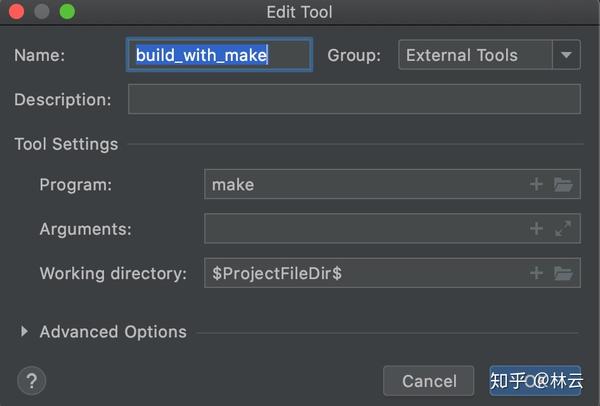Browse for working directory using folder icon
The height and width of the screenshot is (406, 600).
(563, 273)
